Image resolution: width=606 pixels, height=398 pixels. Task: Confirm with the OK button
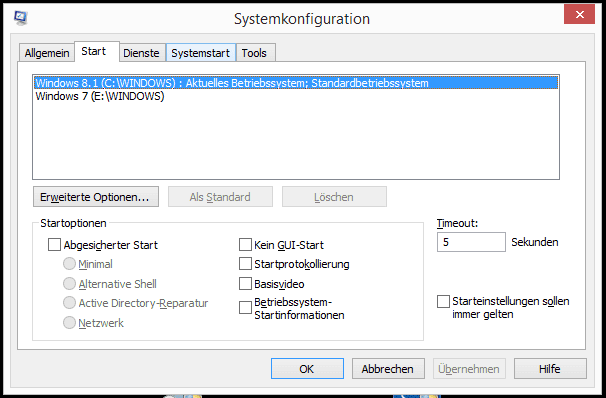(x=307, y=369)
